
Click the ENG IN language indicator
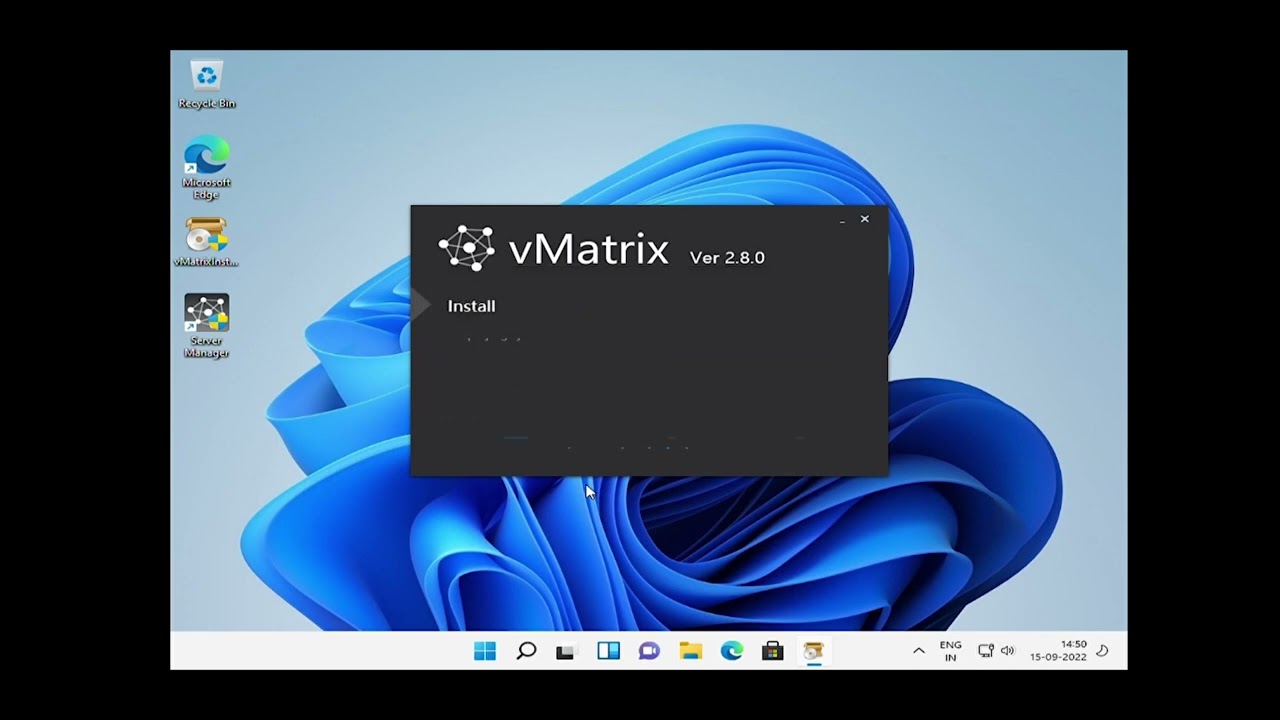(950, 651)
